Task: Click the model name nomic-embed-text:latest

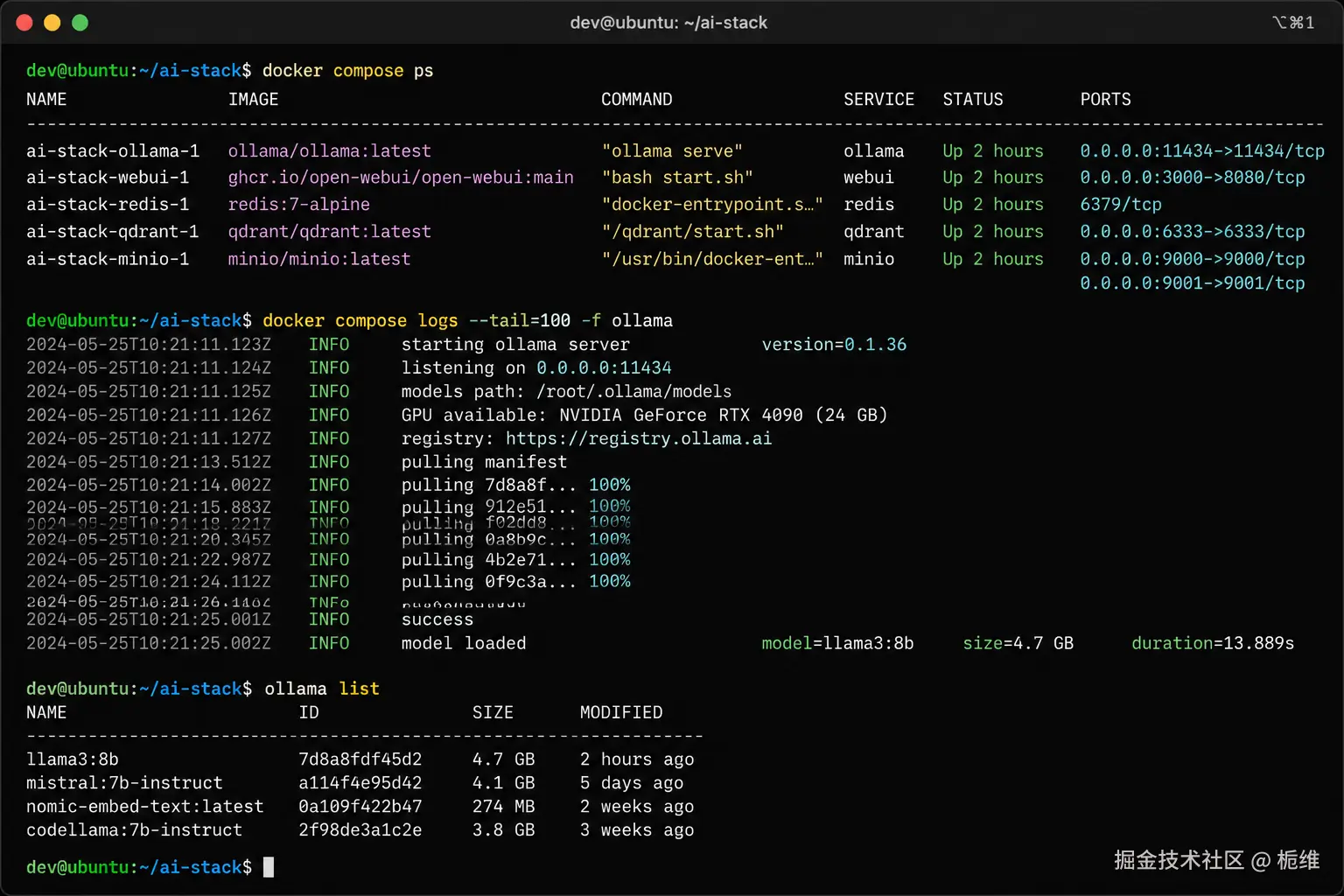Action: tap(144, 807)
